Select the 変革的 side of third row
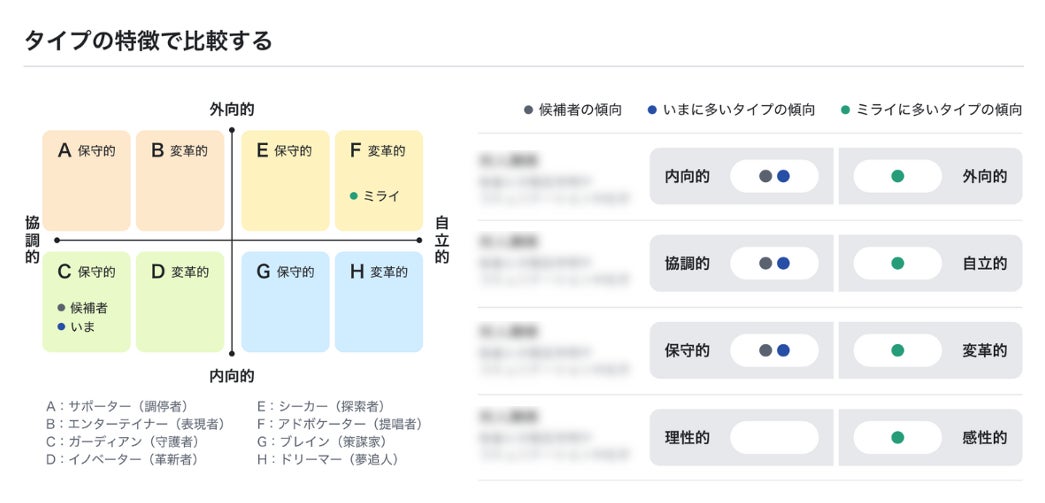Viewport: 1045px width, 503px height. (930, 350)
